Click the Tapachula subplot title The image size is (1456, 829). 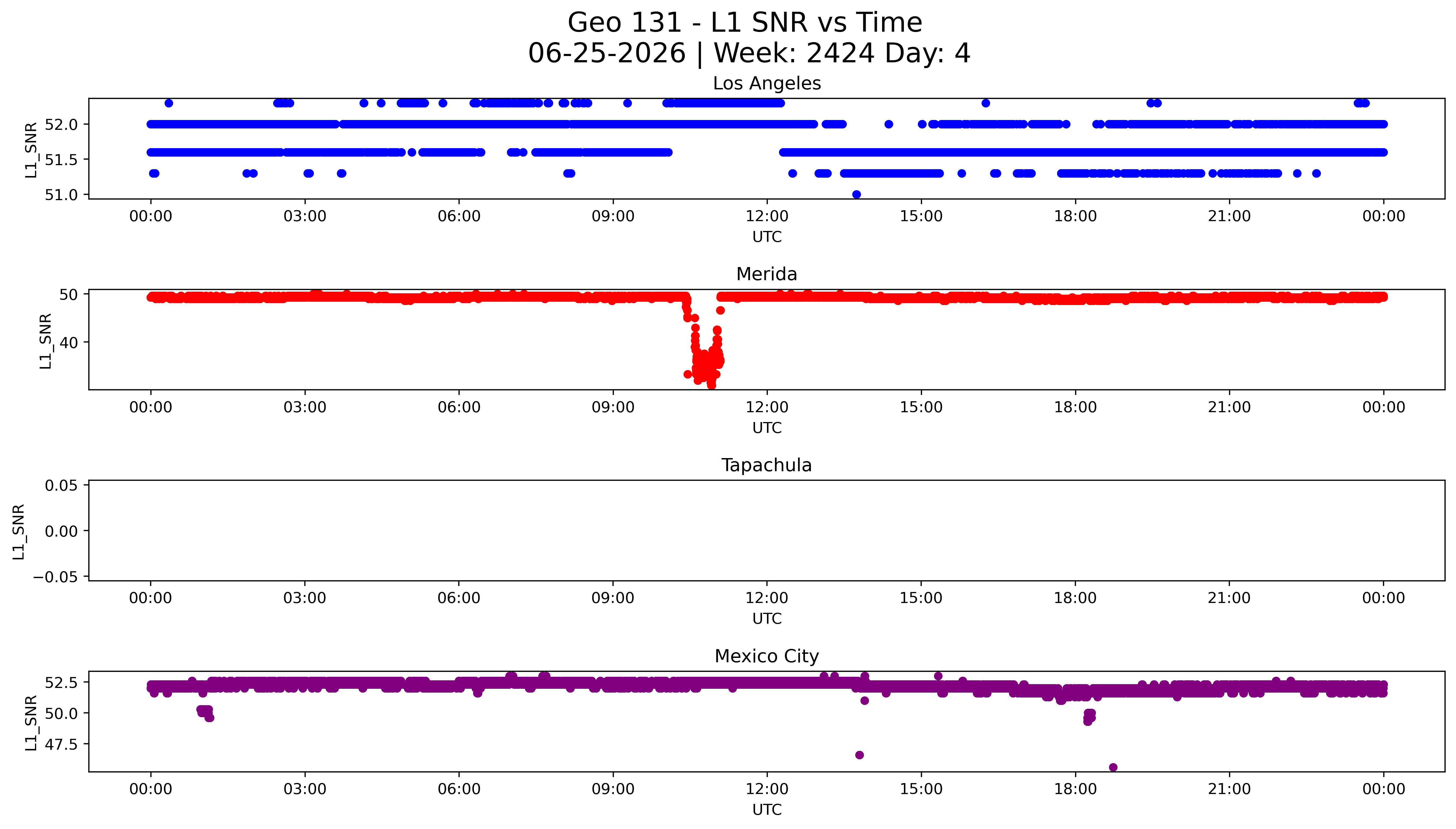point(766,465)
